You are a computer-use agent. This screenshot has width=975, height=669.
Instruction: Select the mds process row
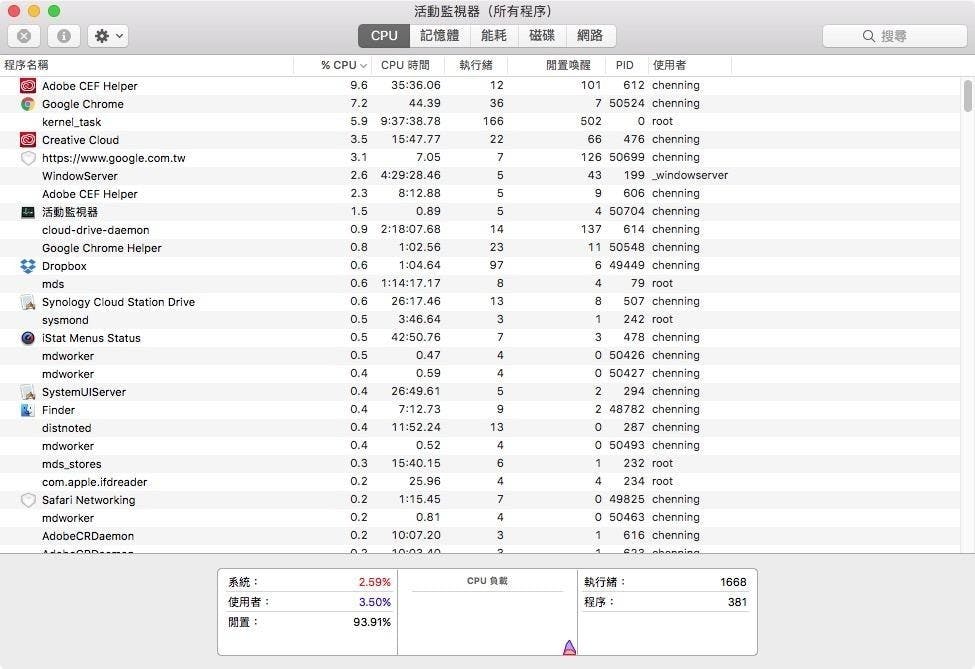(480, 284)
